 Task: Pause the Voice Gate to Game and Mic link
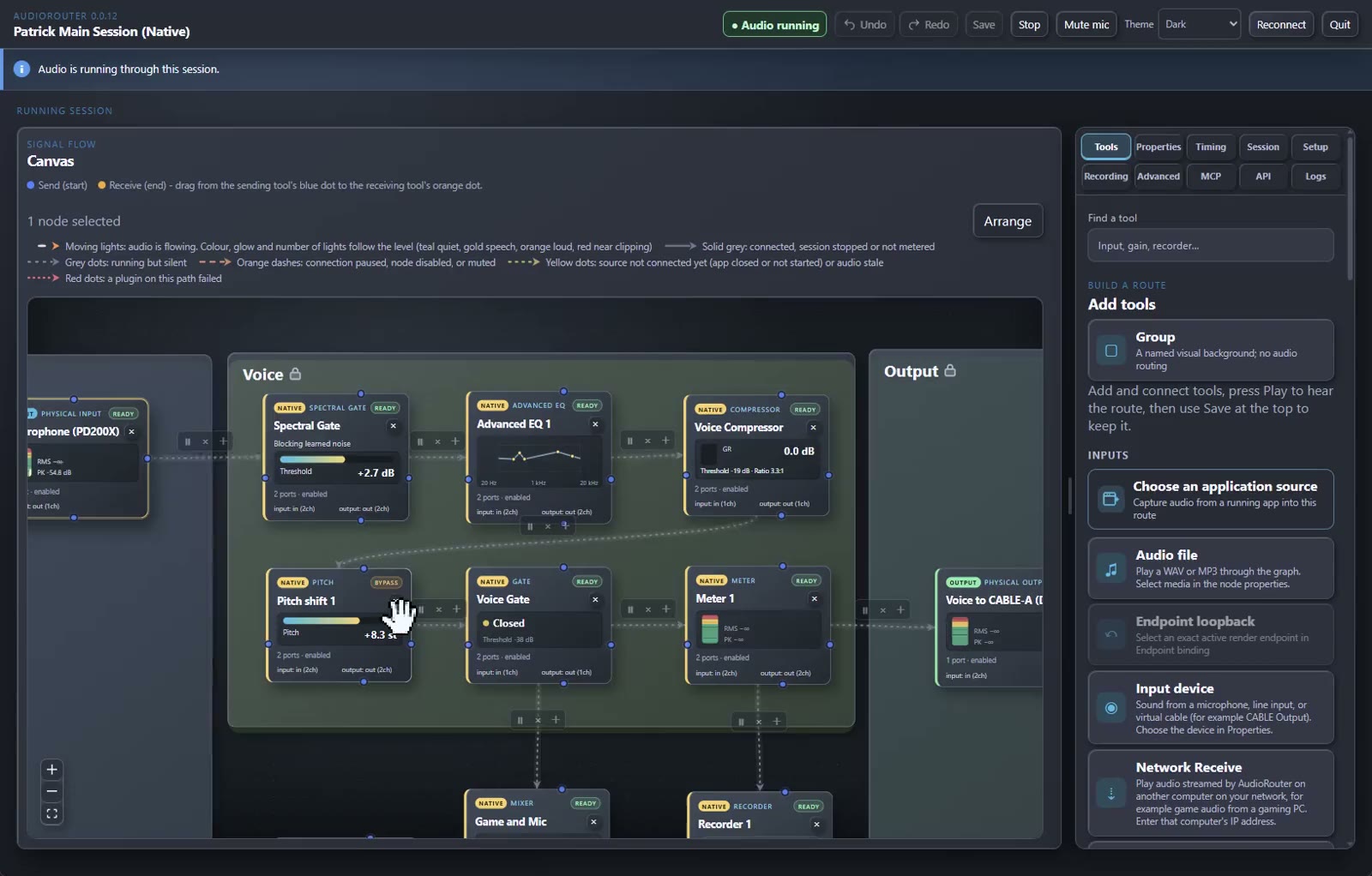520,720
